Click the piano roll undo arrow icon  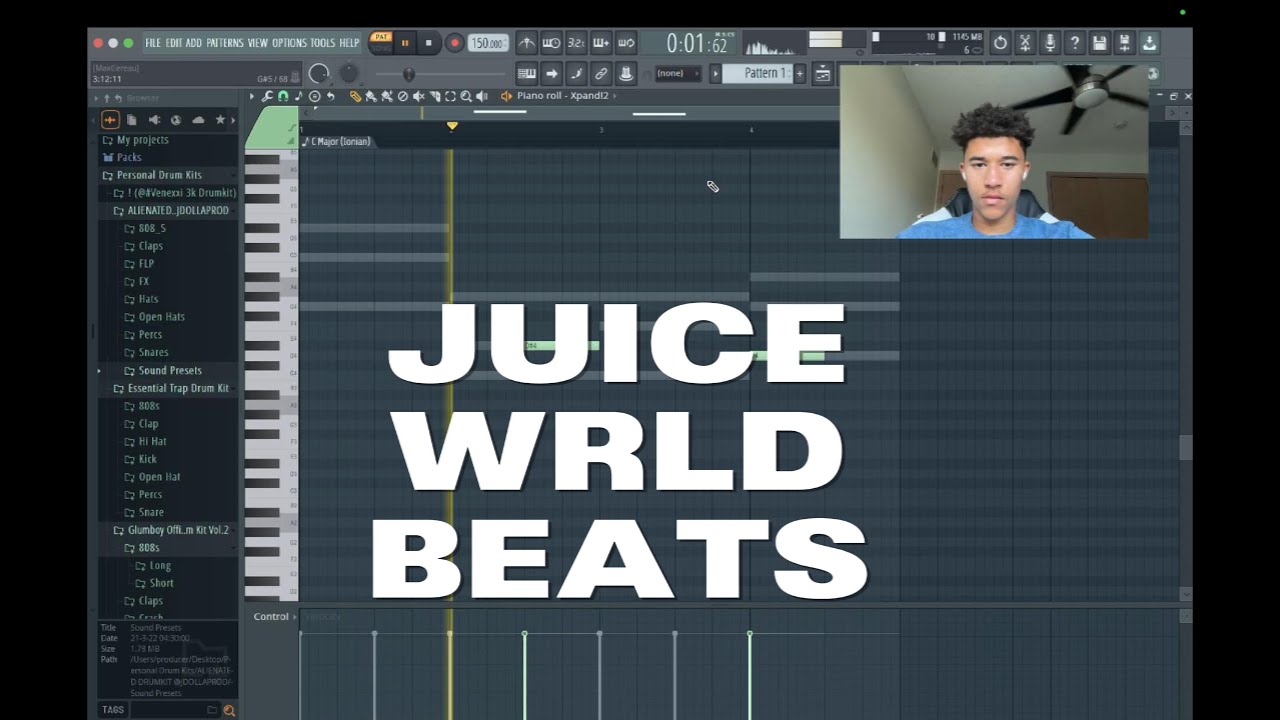point(331,96)
